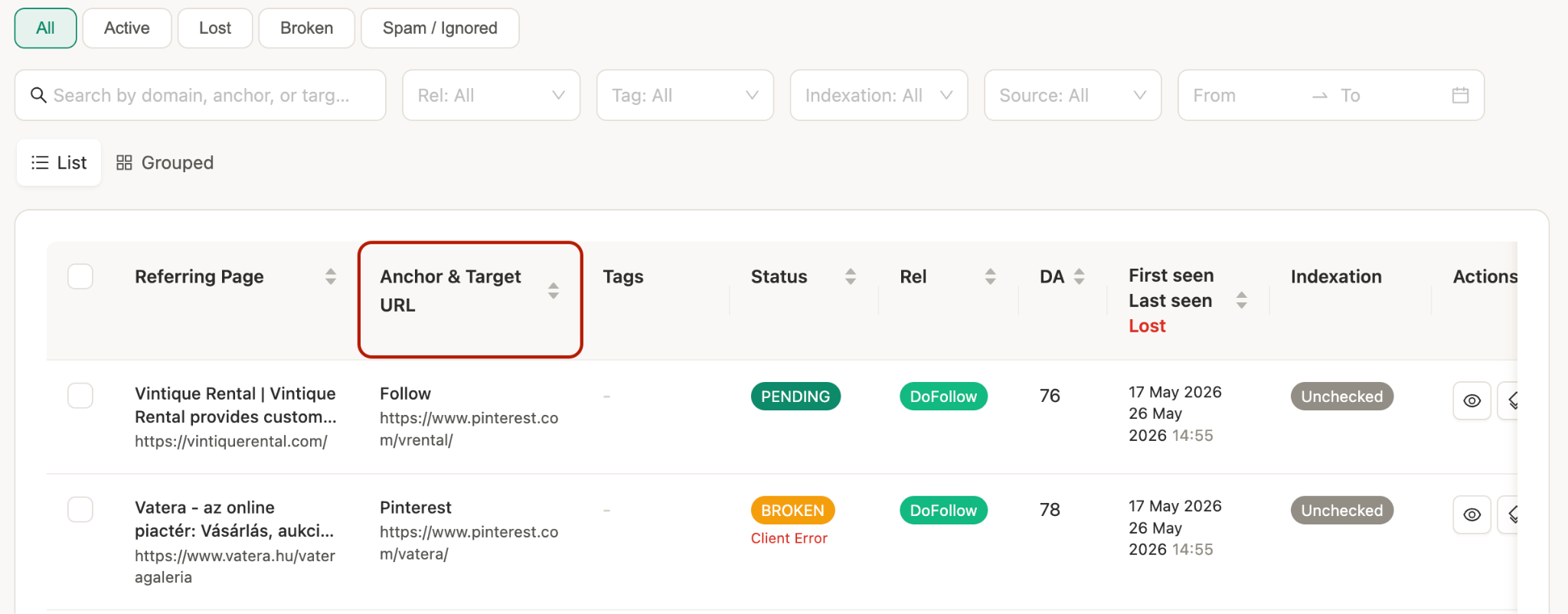Viewport: 1568px width, 614px height.
Task: Select the All filter tab
Action: [x=45, y=28]
